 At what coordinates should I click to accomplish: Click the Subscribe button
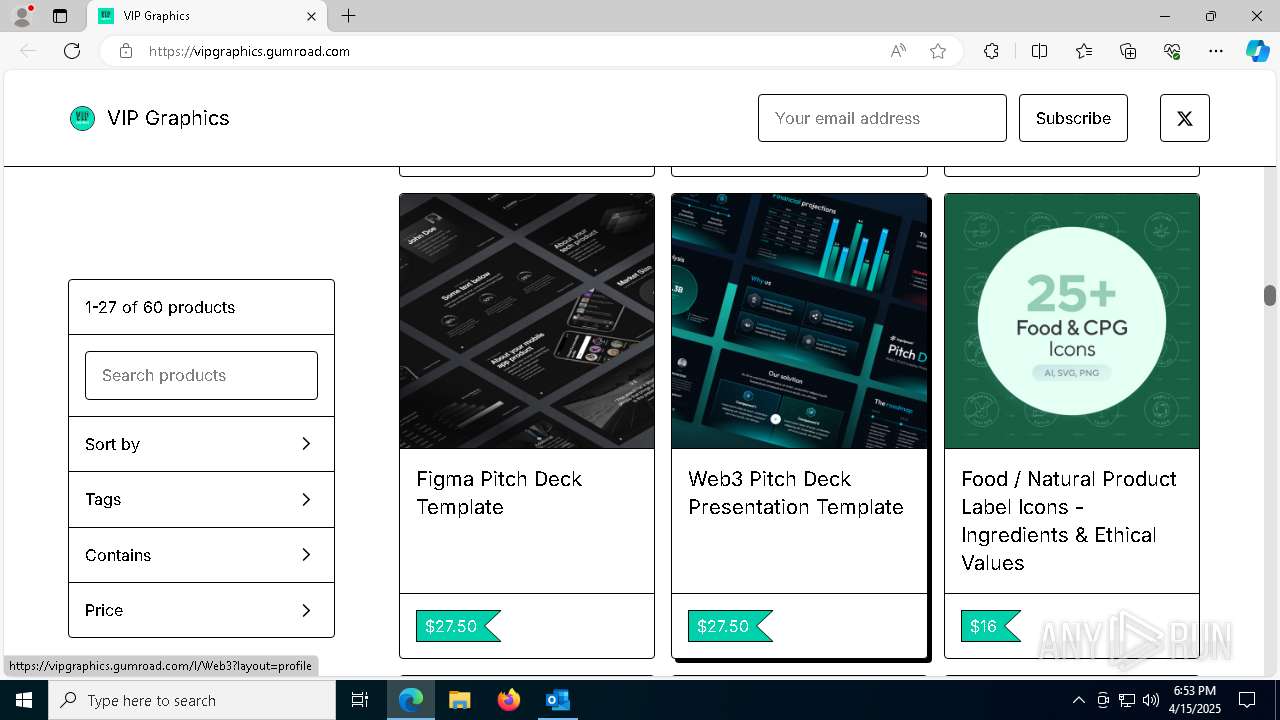(1073, 118)
